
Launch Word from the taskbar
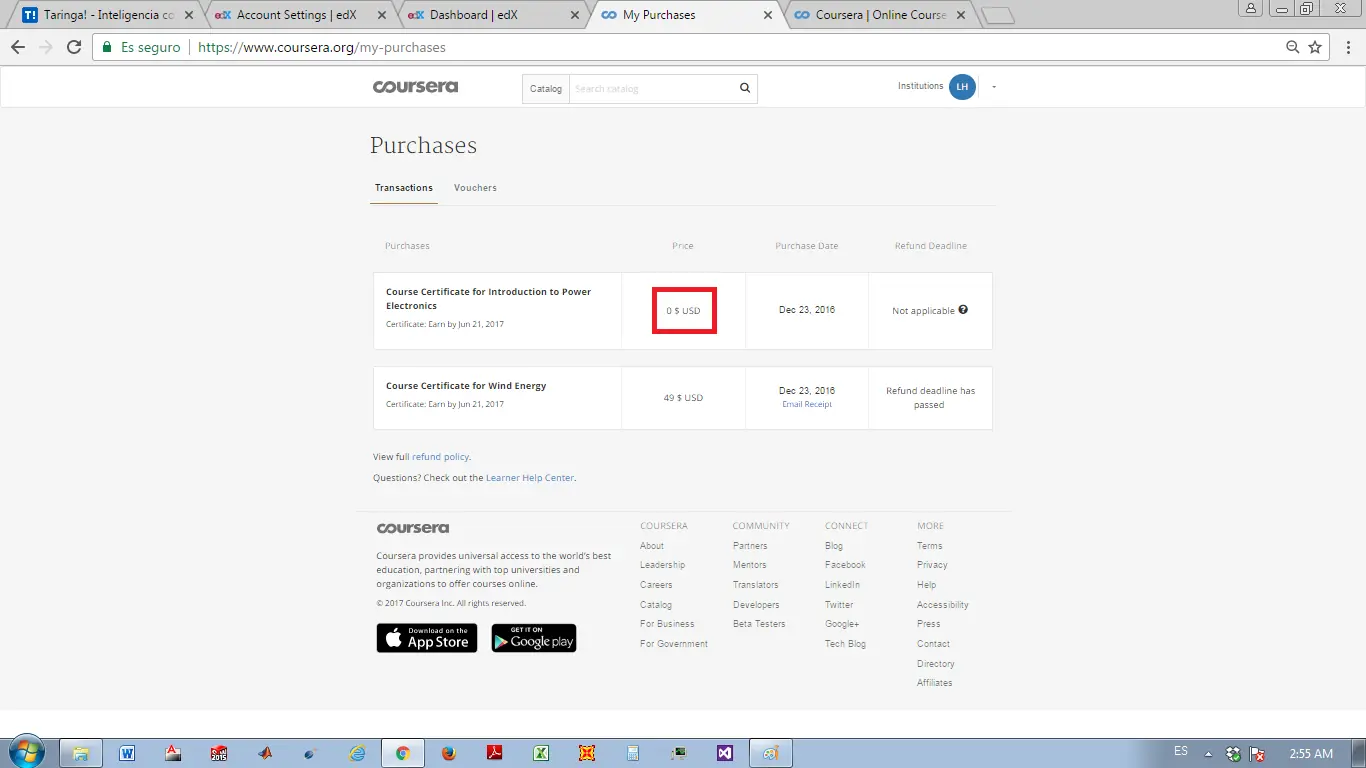[x=127, y=754]
